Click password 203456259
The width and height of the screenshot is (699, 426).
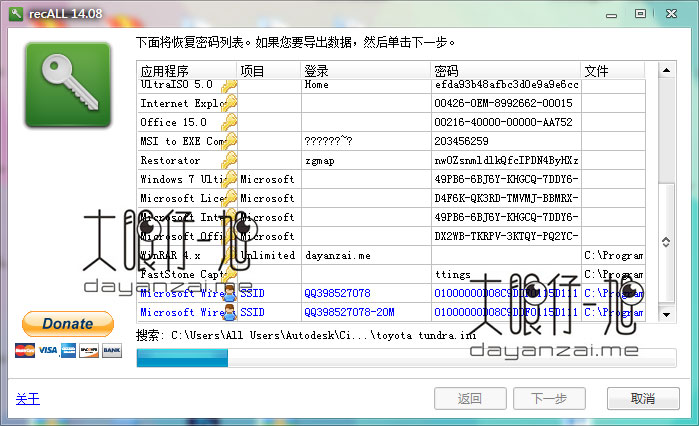click(x=461, y=141)
